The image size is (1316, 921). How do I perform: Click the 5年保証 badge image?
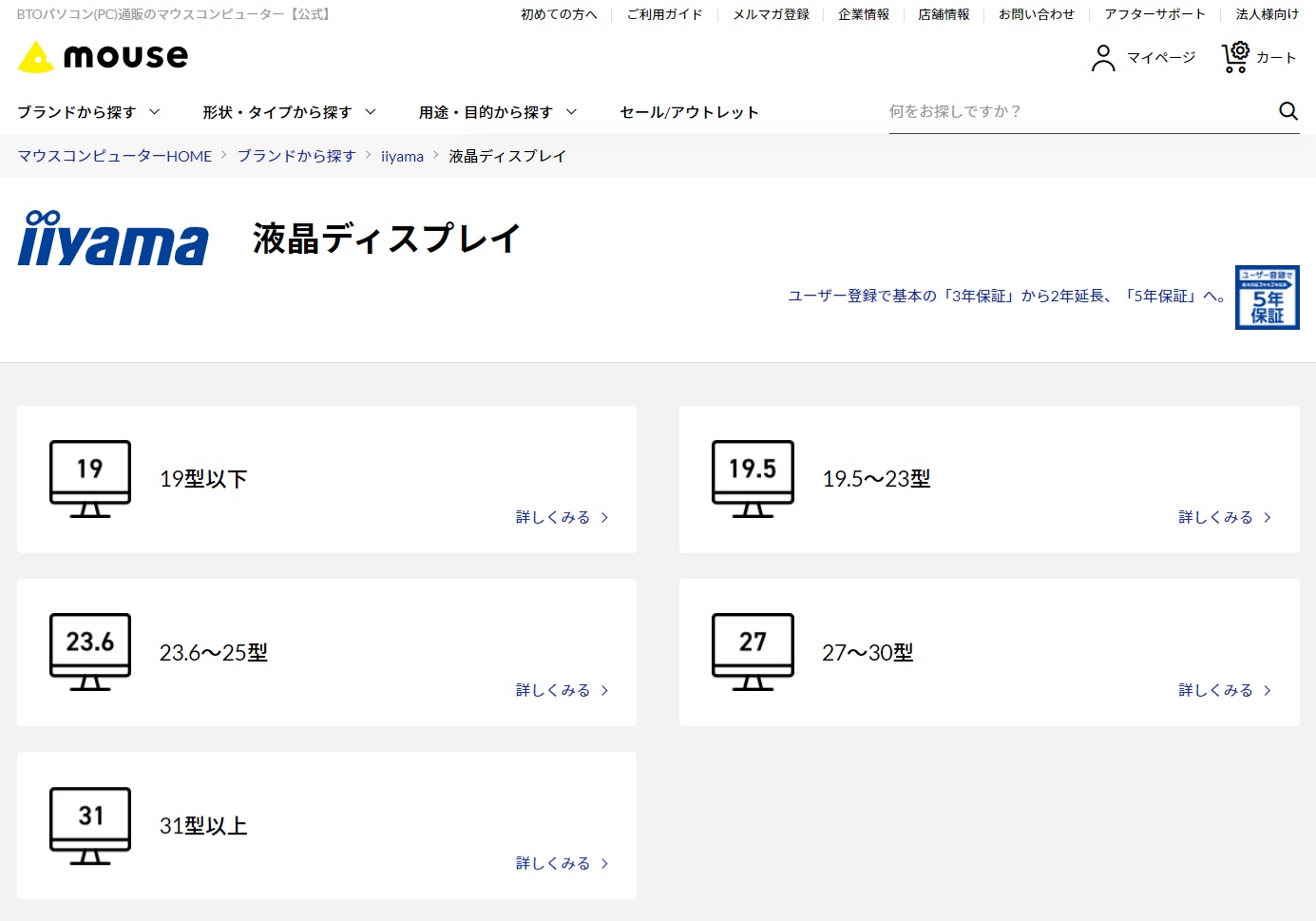(x=1268, y=297)
